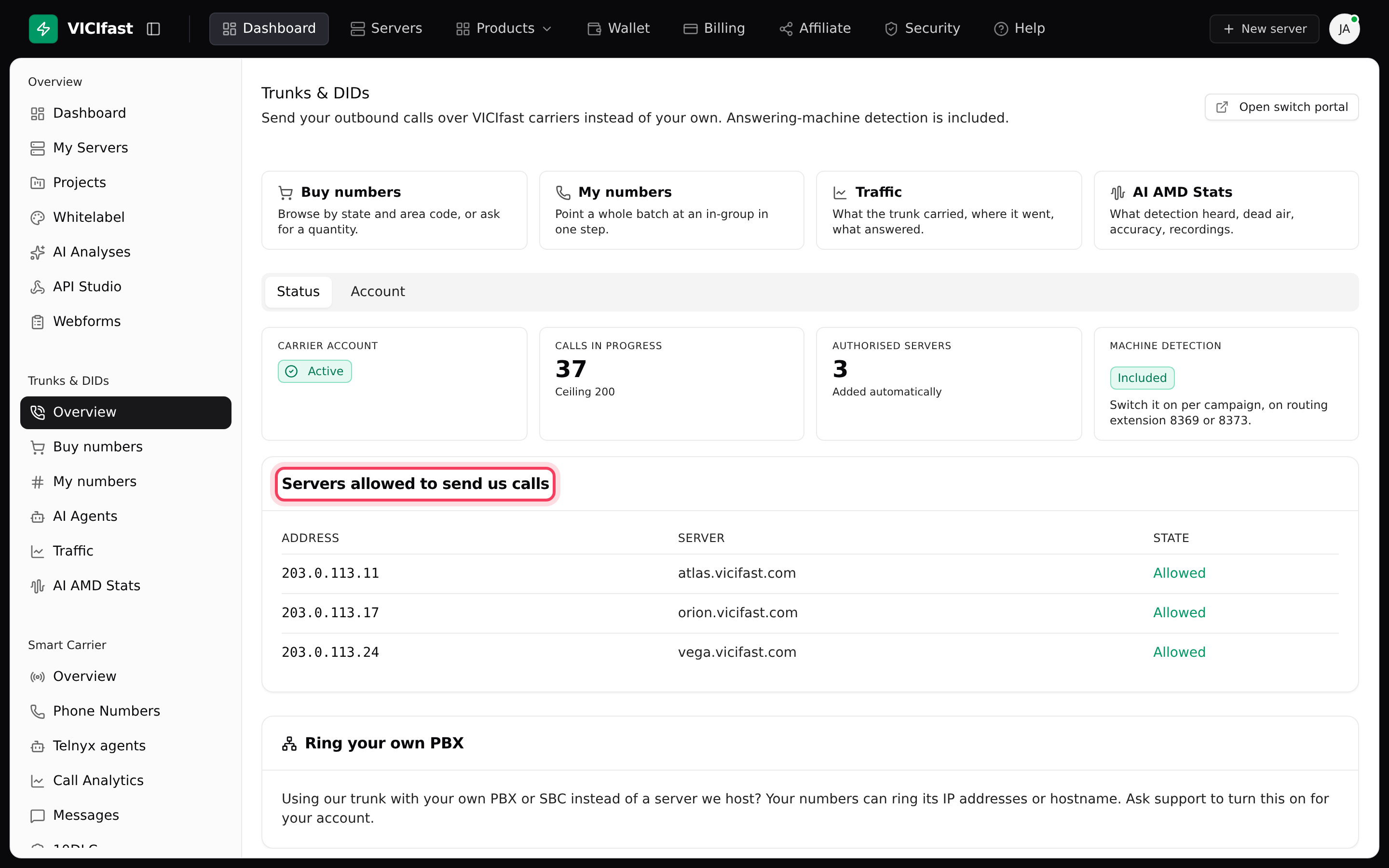Expand the Products dropdown menu
This screenshot has width=1389, height=868.
click(504, 29)
